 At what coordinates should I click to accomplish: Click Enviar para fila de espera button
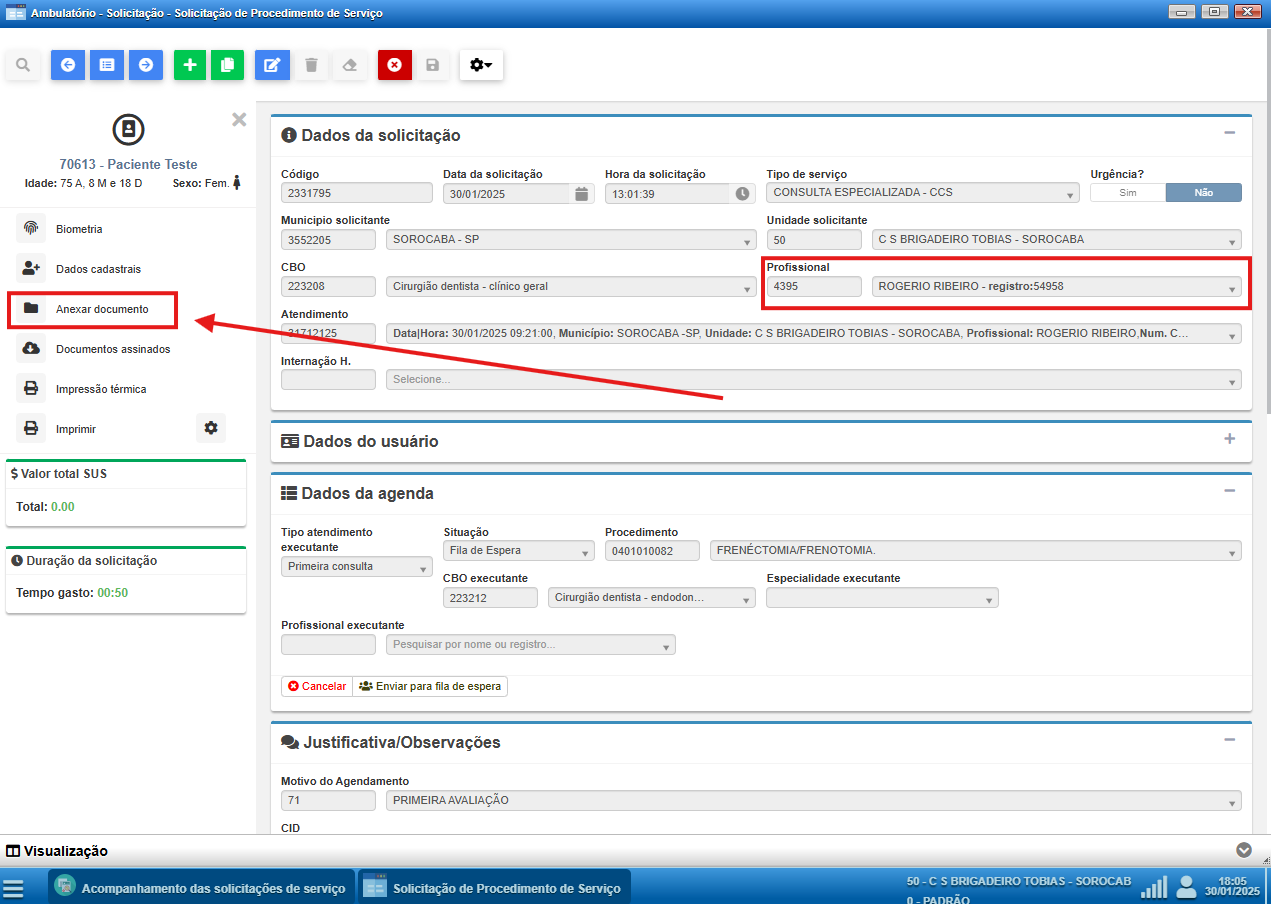pyautogui.click(x=430, y=686)
